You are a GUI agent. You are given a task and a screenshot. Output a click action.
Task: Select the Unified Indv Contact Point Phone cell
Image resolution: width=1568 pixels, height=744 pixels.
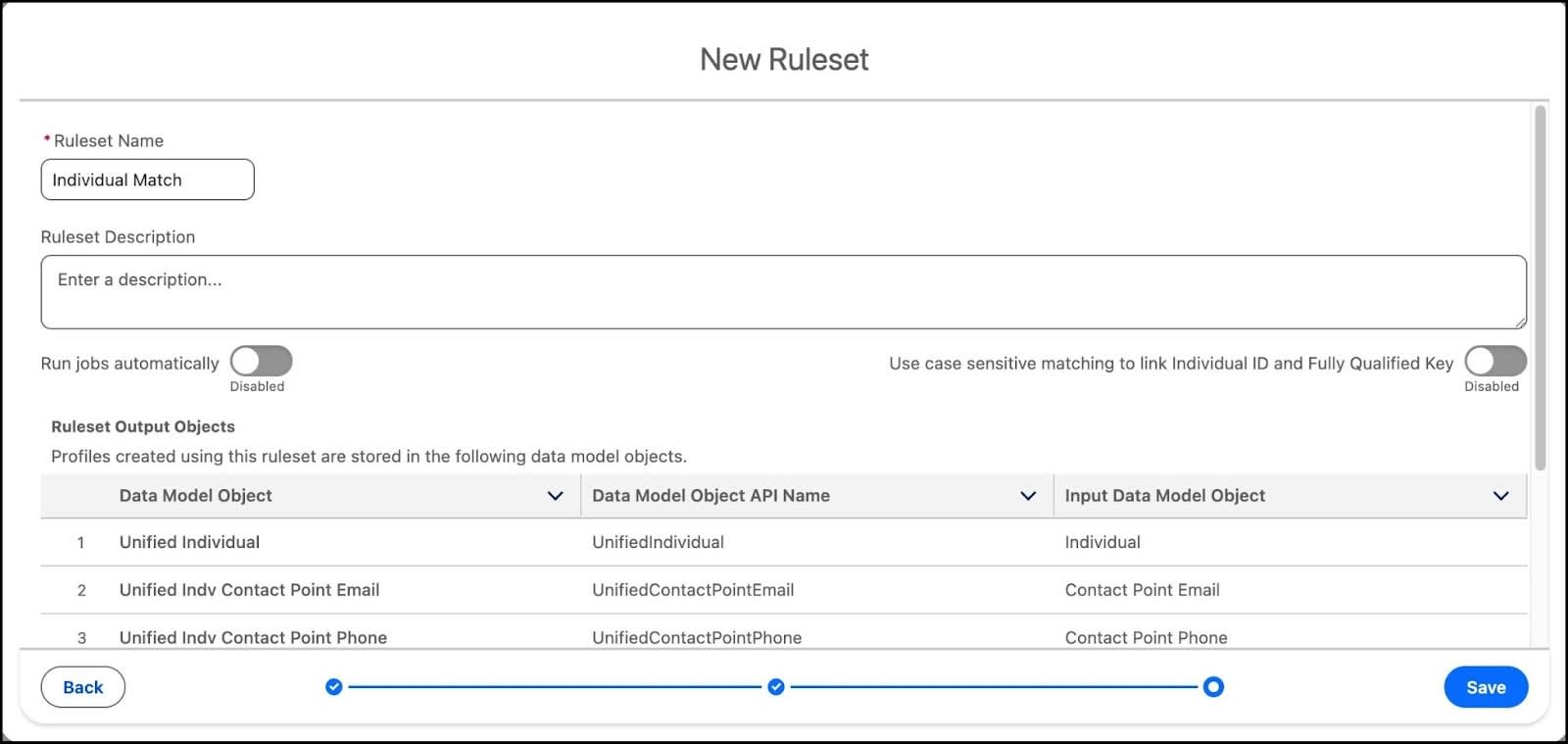(253, 637)
